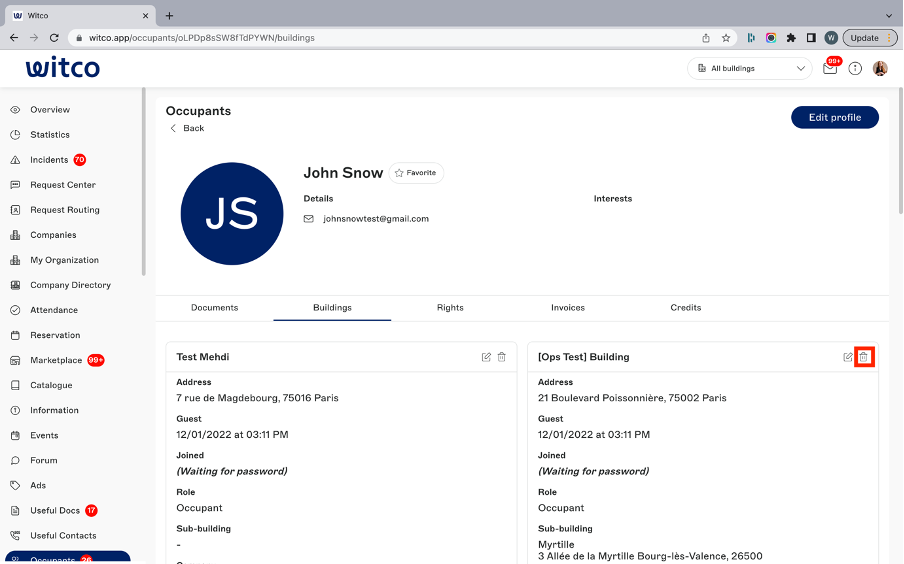Open the user avatar menu
Image resolution: width=904 pixels, height=564 pixels.
click(x=880, y=69)
